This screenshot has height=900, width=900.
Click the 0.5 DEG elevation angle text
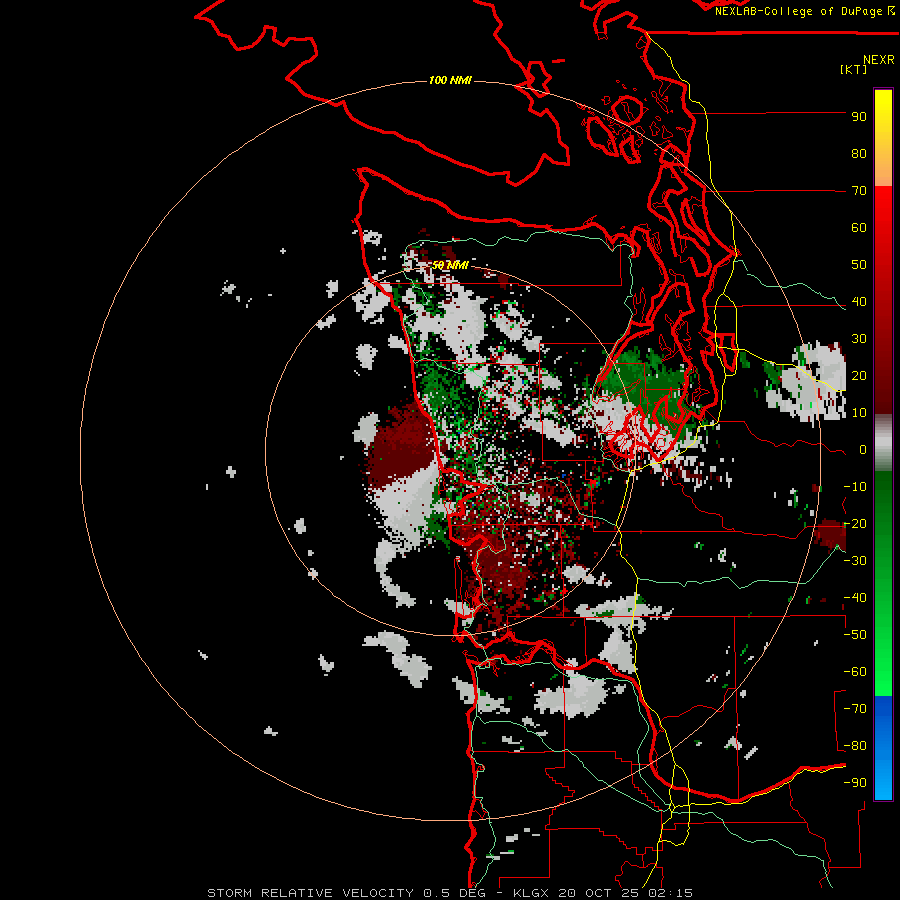pos(454,893)
